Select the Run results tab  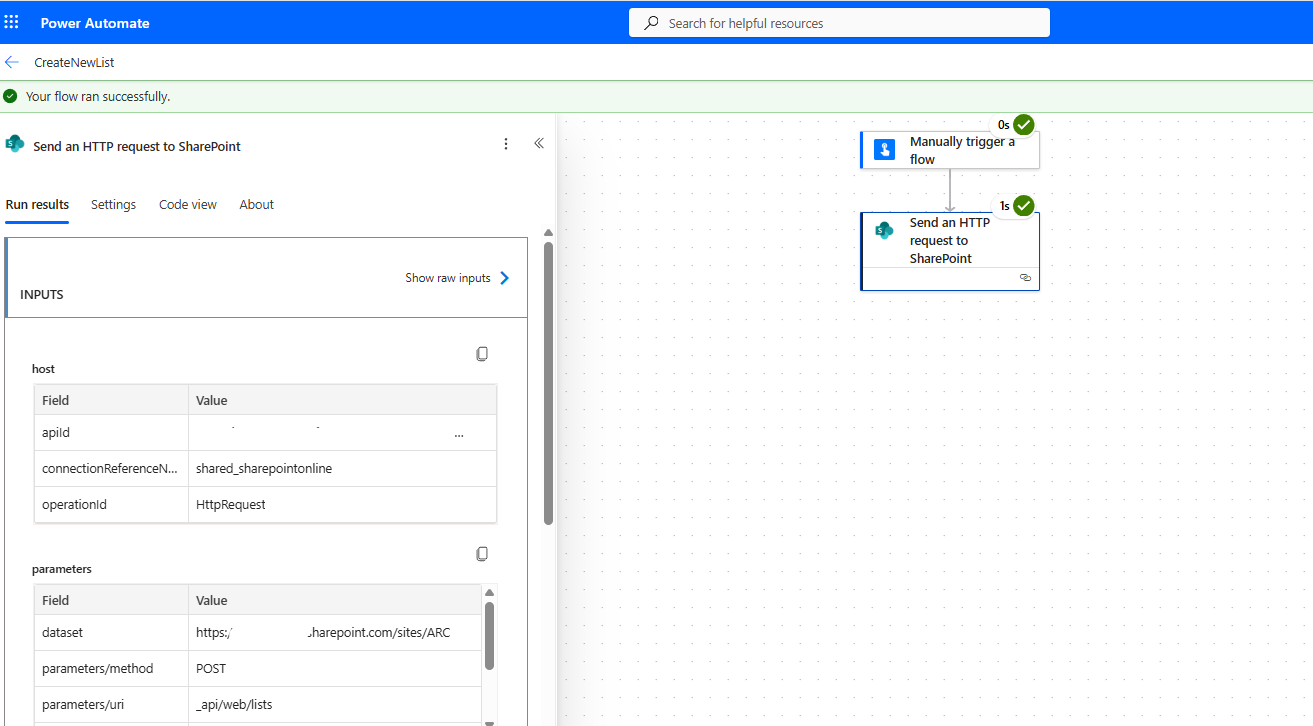(x=37, y=205)
